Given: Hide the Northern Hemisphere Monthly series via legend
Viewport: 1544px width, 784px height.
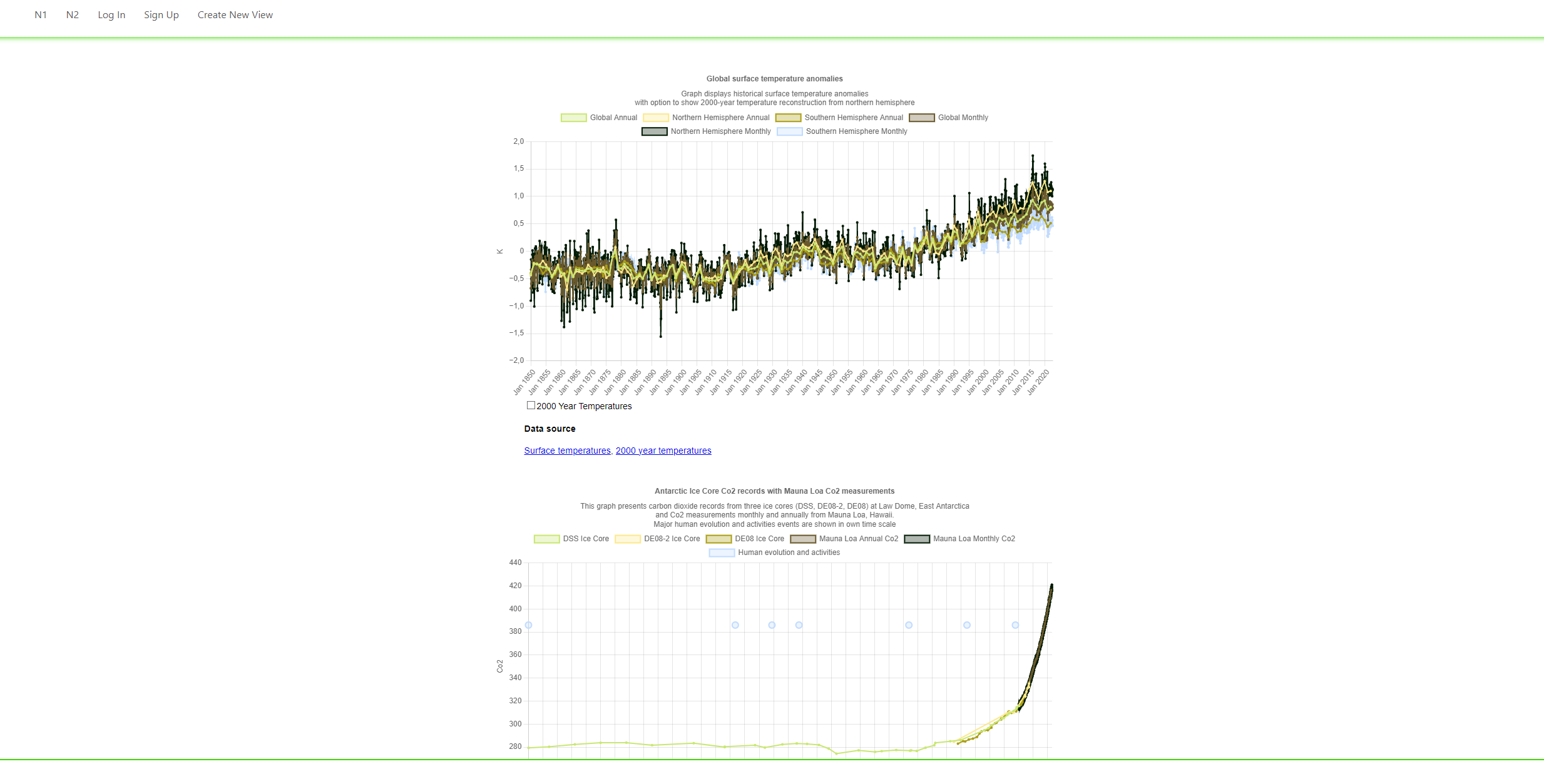Looking at the screenshot, I should pos(653,131).
